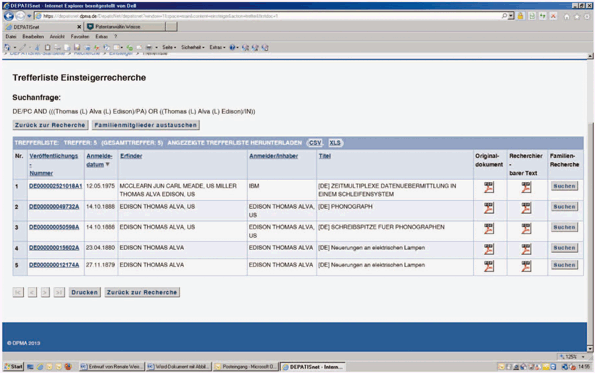Show security report via lock icon
Image resolution: width=595 pixels, height=373 pixels.
pos(520,16)
